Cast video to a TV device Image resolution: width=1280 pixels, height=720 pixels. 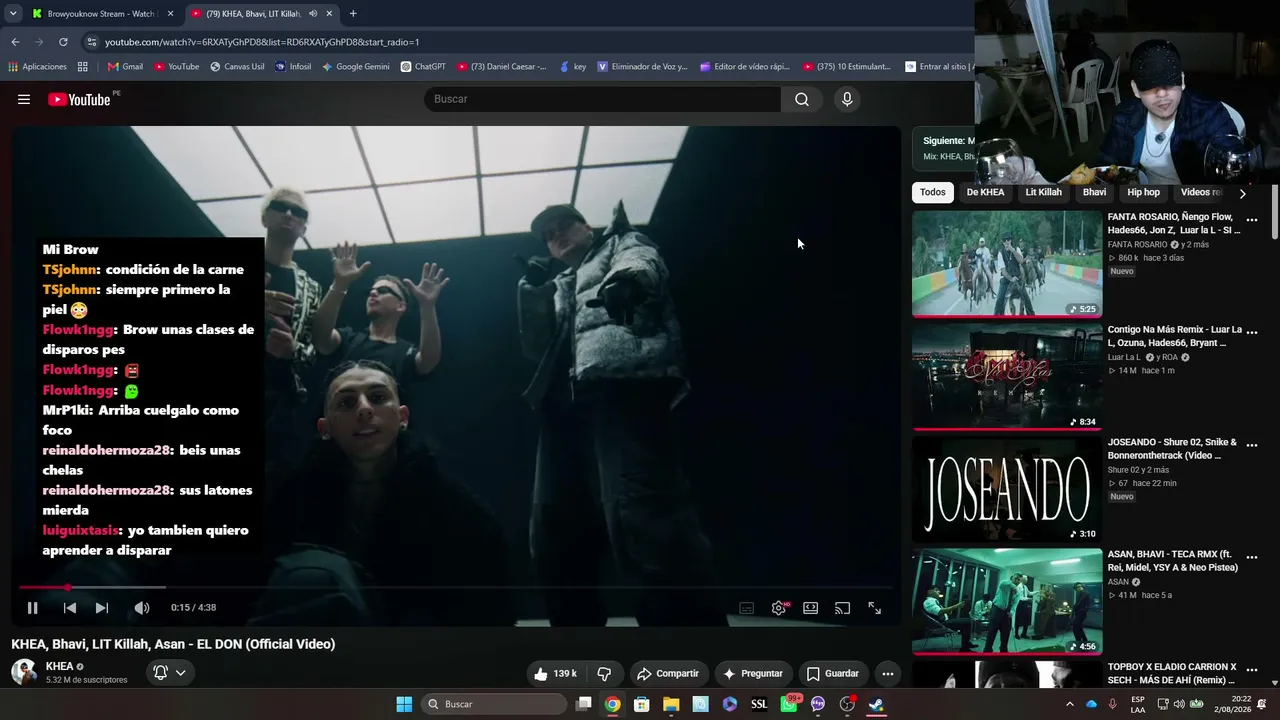pos(843,608)
